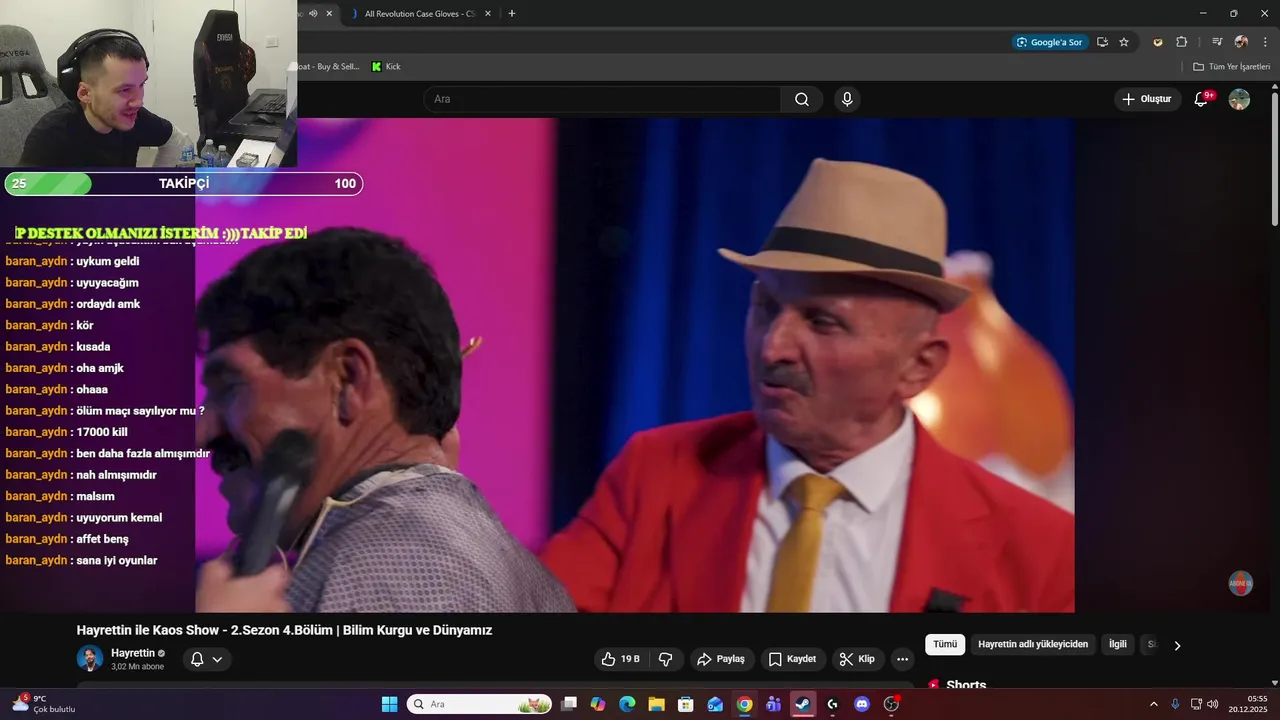Click the video title Hayrettin ile Kaos Show
Viewport: 1280px width, 720px height.
point(284,630)
